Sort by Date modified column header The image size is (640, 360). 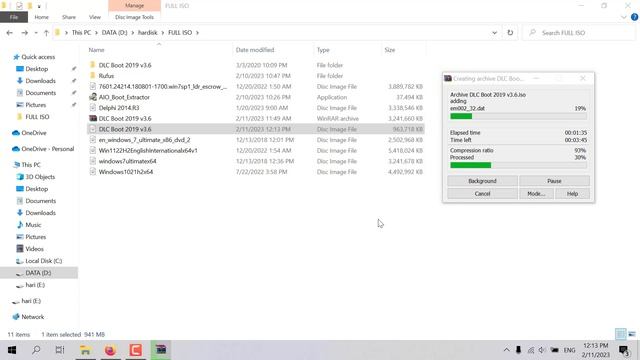coord(255,50)
